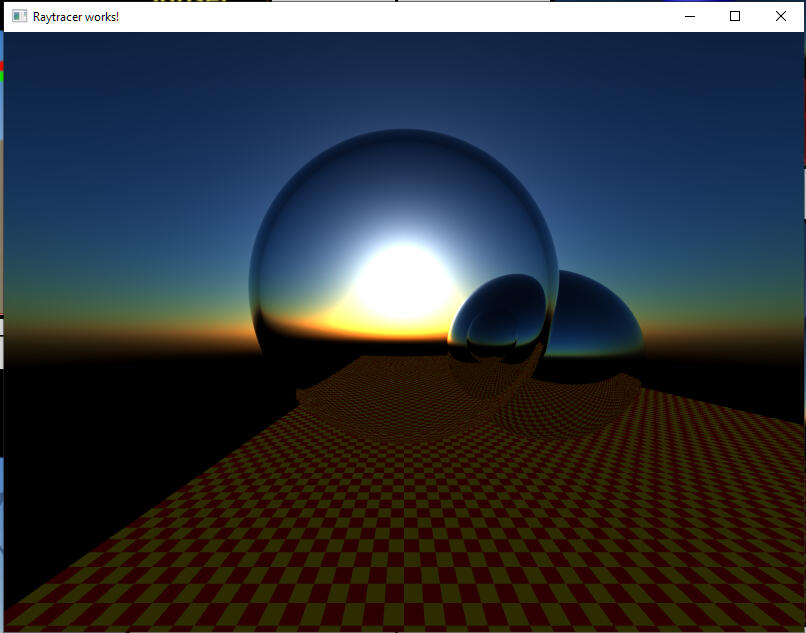Minimize the Raytracer works! window
806x633 pixels.
point(690,16)
